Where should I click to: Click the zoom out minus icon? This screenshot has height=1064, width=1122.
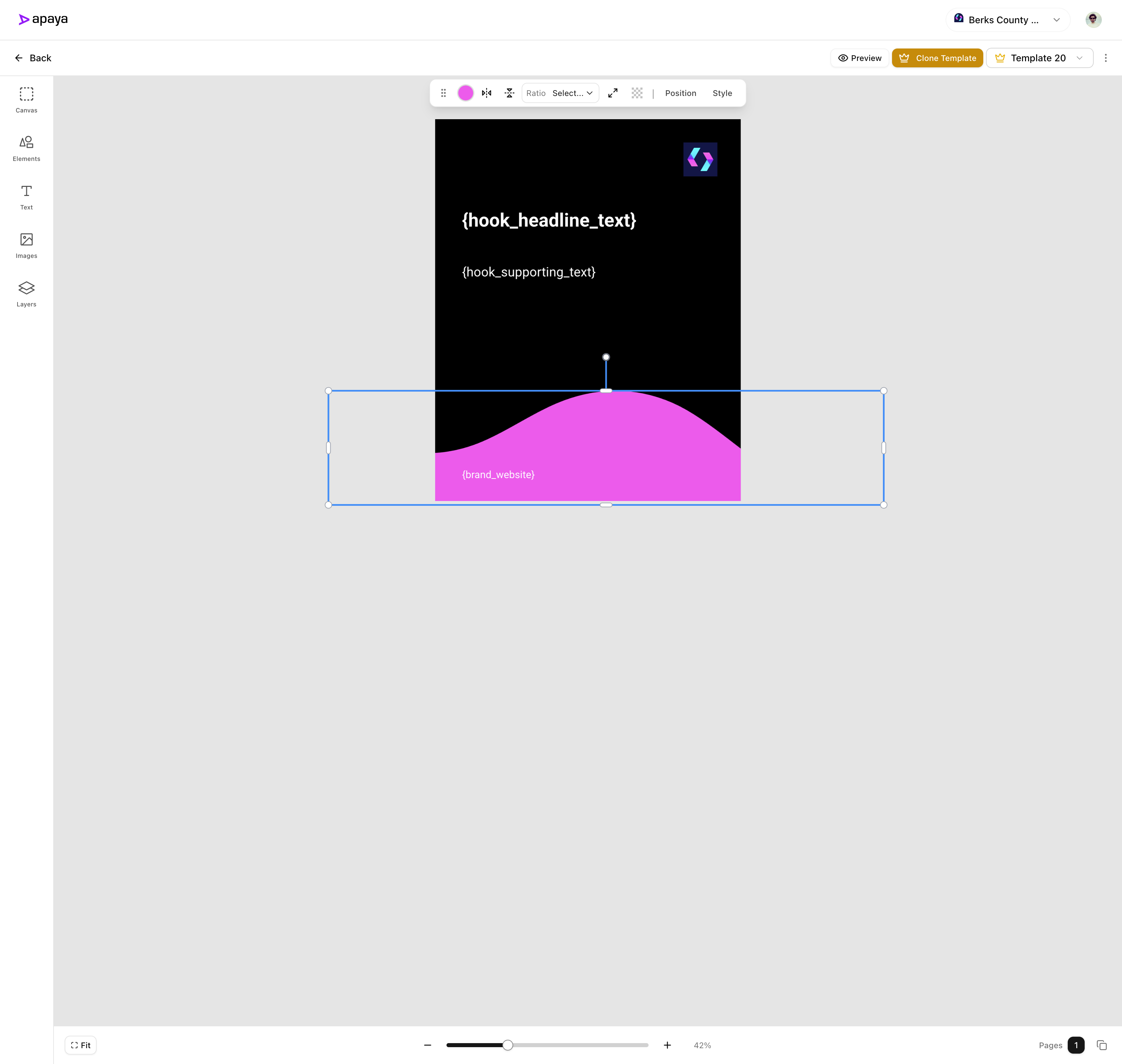pyautogui.click(x=427, y=1045)
